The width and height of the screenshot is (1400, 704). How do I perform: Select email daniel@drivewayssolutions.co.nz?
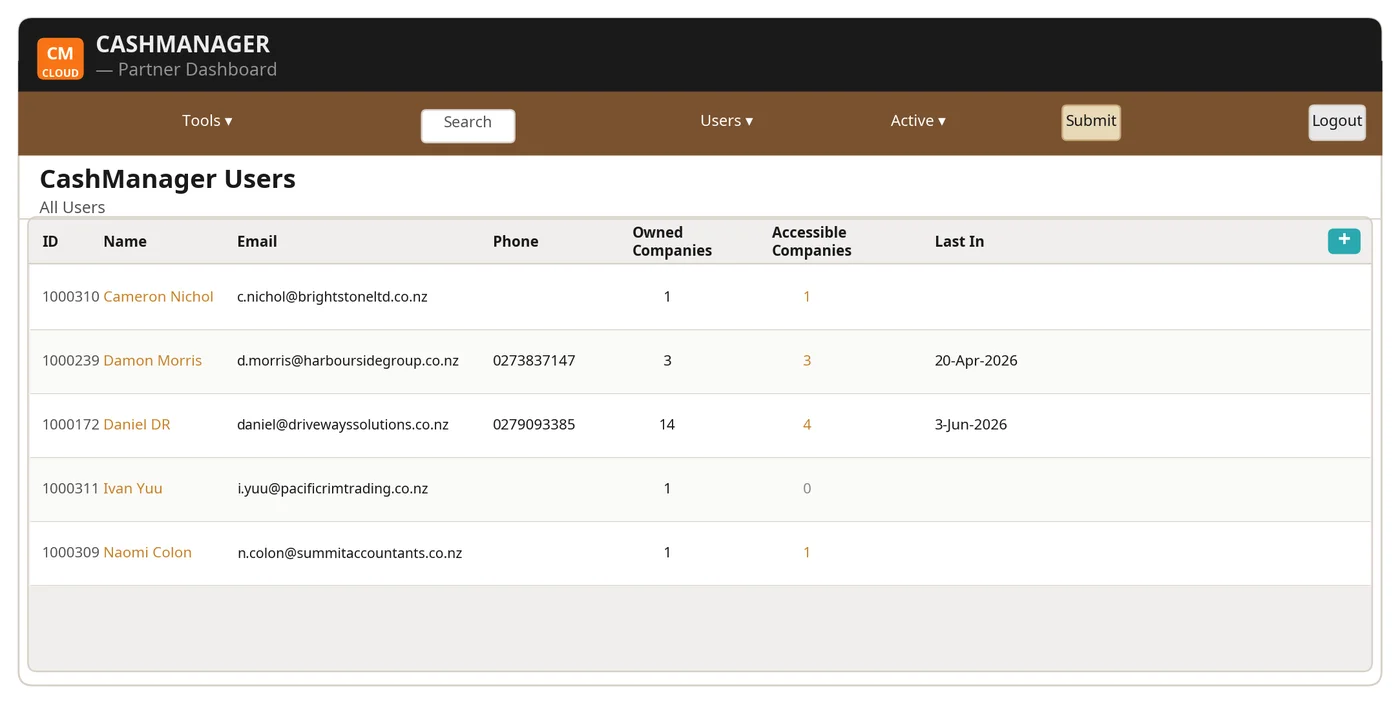[x=343, y=425]
